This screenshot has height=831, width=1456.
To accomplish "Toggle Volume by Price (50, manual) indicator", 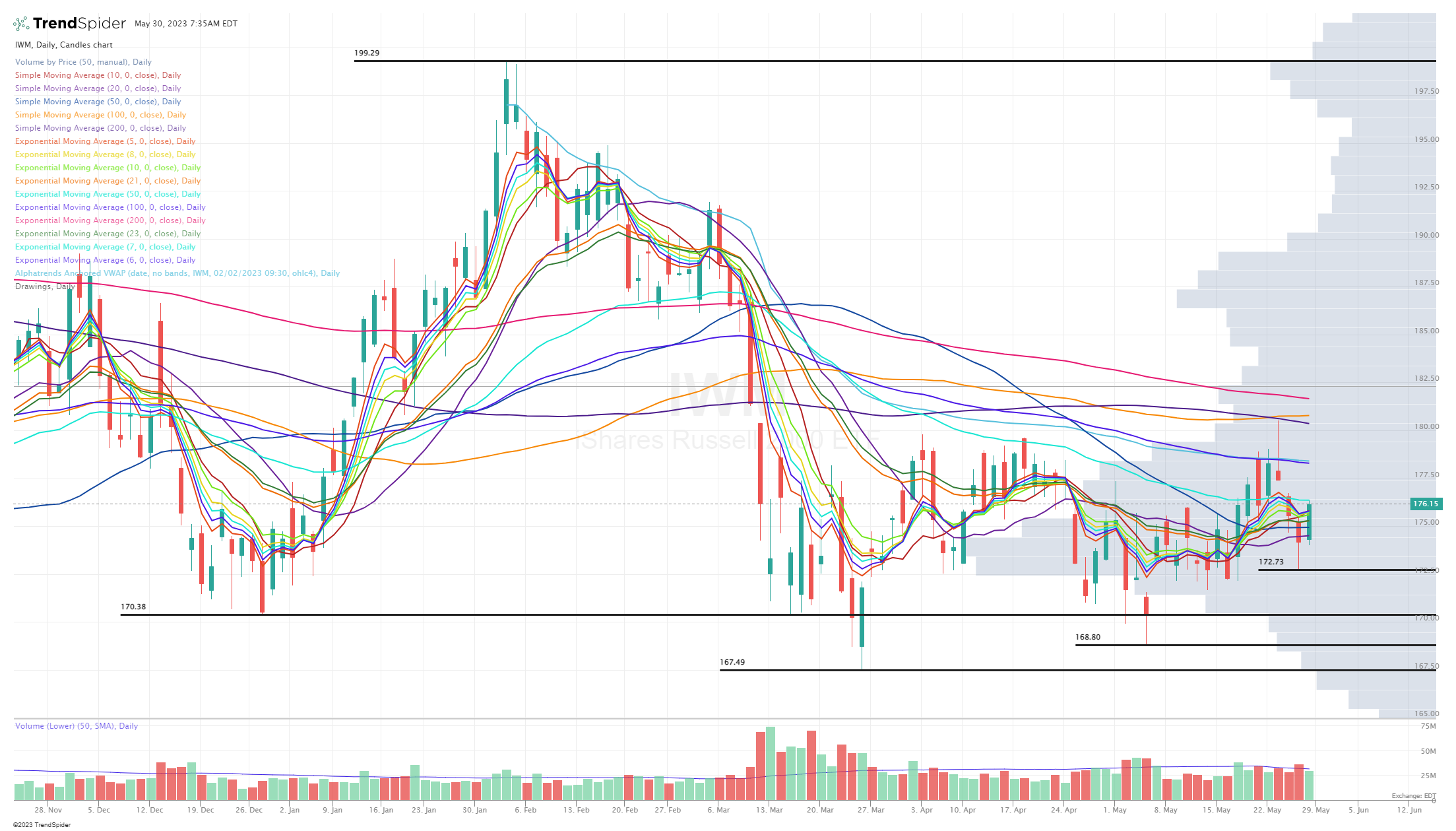I will coord(83,61).
